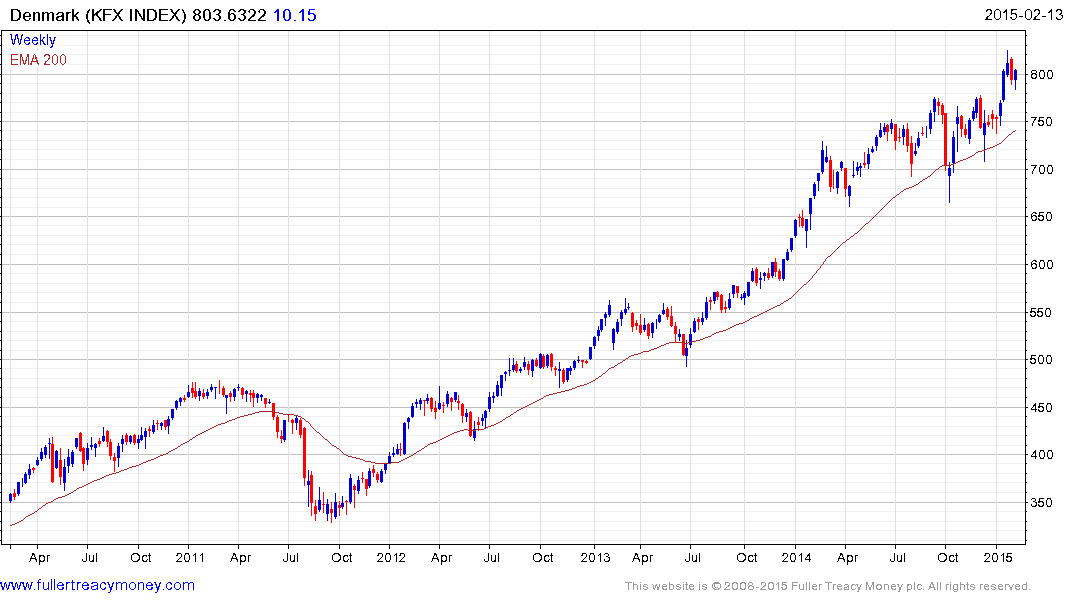Click the blue change value 10.15
The height and width of the screenshot is (600, 1075).
click(x=295, y=15)
